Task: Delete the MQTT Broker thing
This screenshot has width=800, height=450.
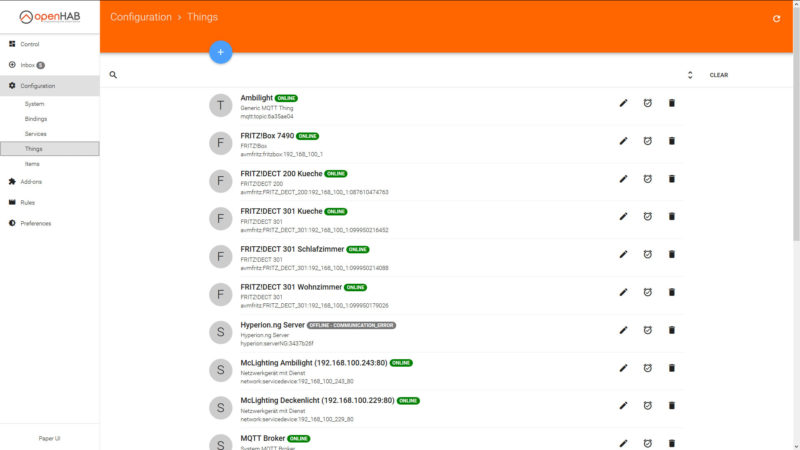Action: (671, 443)
